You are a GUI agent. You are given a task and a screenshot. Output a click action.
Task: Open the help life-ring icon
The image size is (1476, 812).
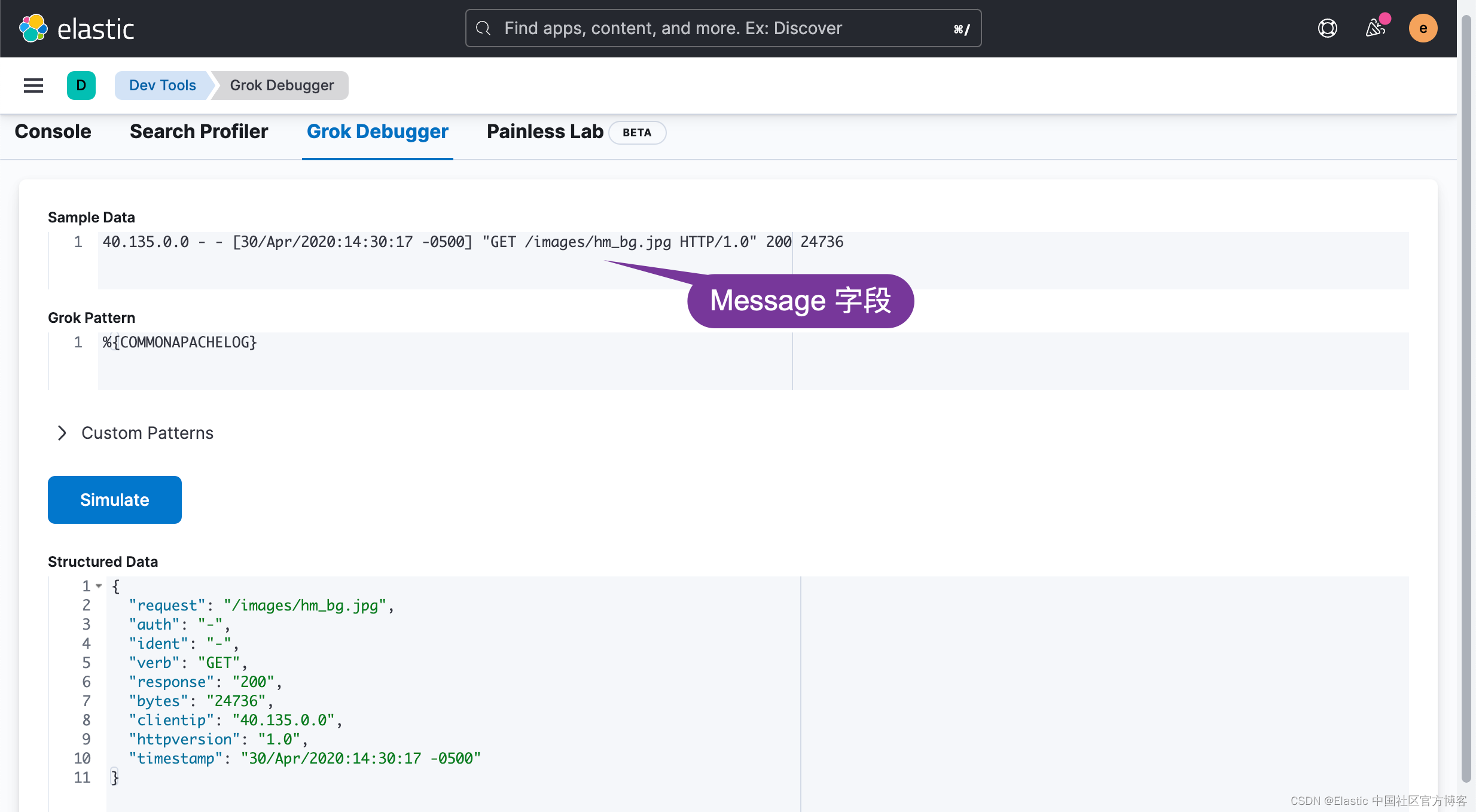1327,28
